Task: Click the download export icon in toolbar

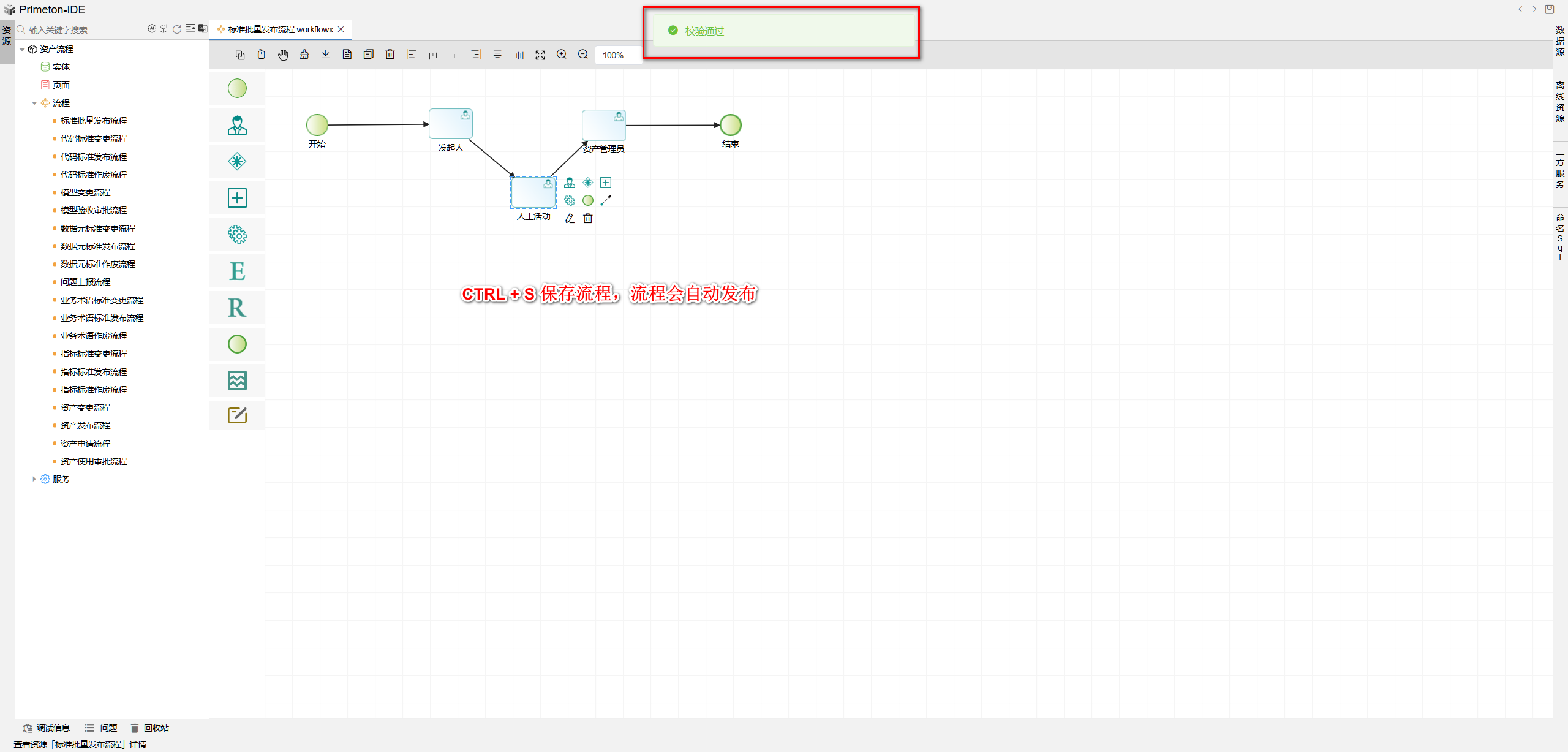Action: point(326,55)
